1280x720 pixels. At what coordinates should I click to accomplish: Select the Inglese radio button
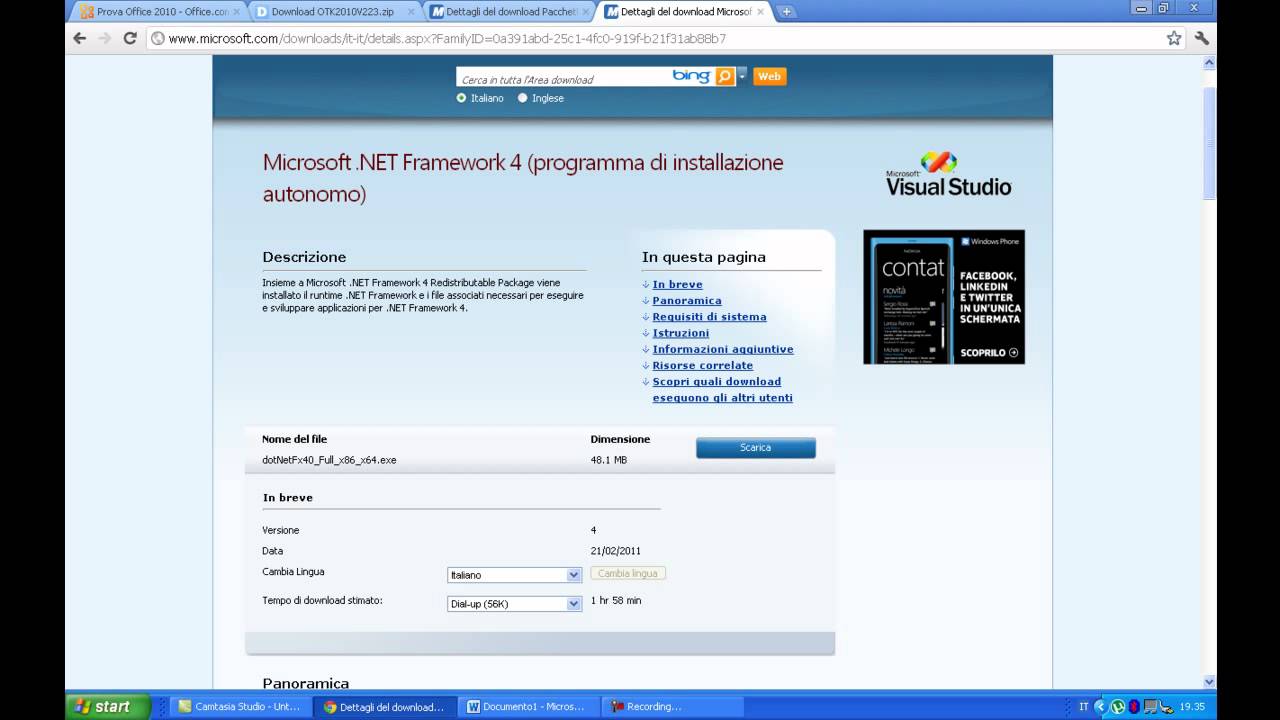pyautogui.click(x=522, y=98)
